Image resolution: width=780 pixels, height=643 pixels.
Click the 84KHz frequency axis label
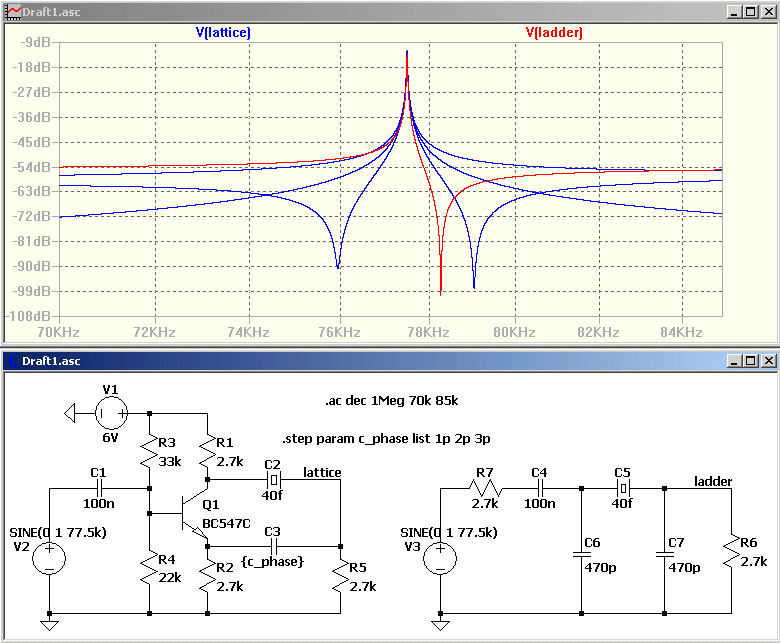pos(682,332)
